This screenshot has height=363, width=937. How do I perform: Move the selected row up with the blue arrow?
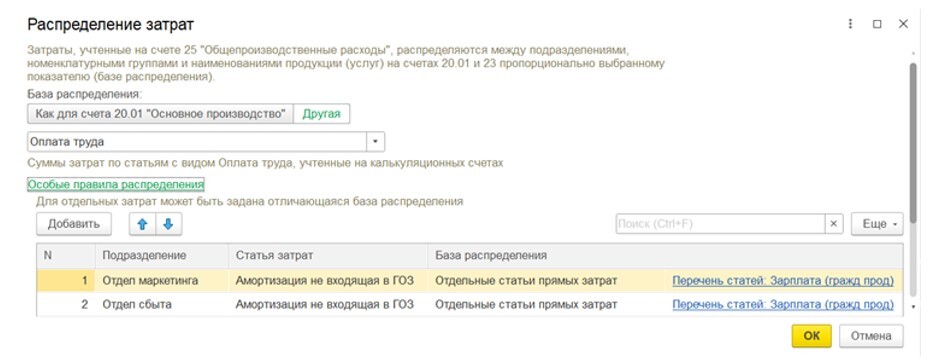coord(142,224)
